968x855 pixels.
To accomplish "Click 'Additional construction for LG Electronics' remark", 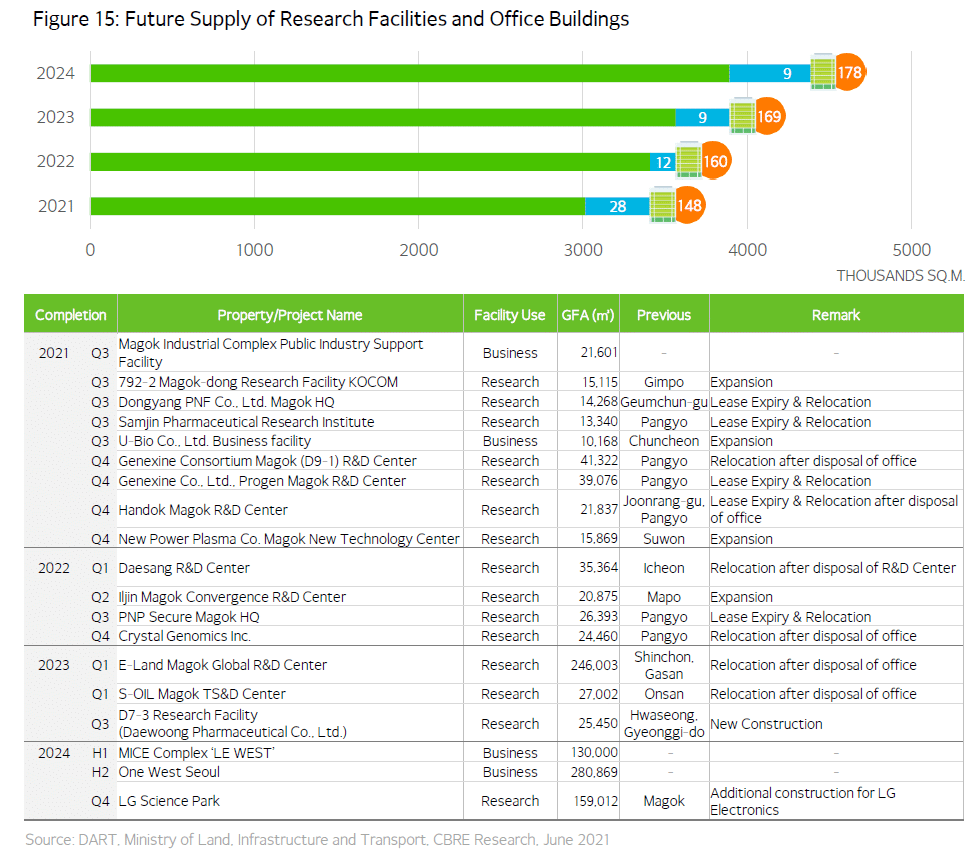I will click(x=803, y=801).
